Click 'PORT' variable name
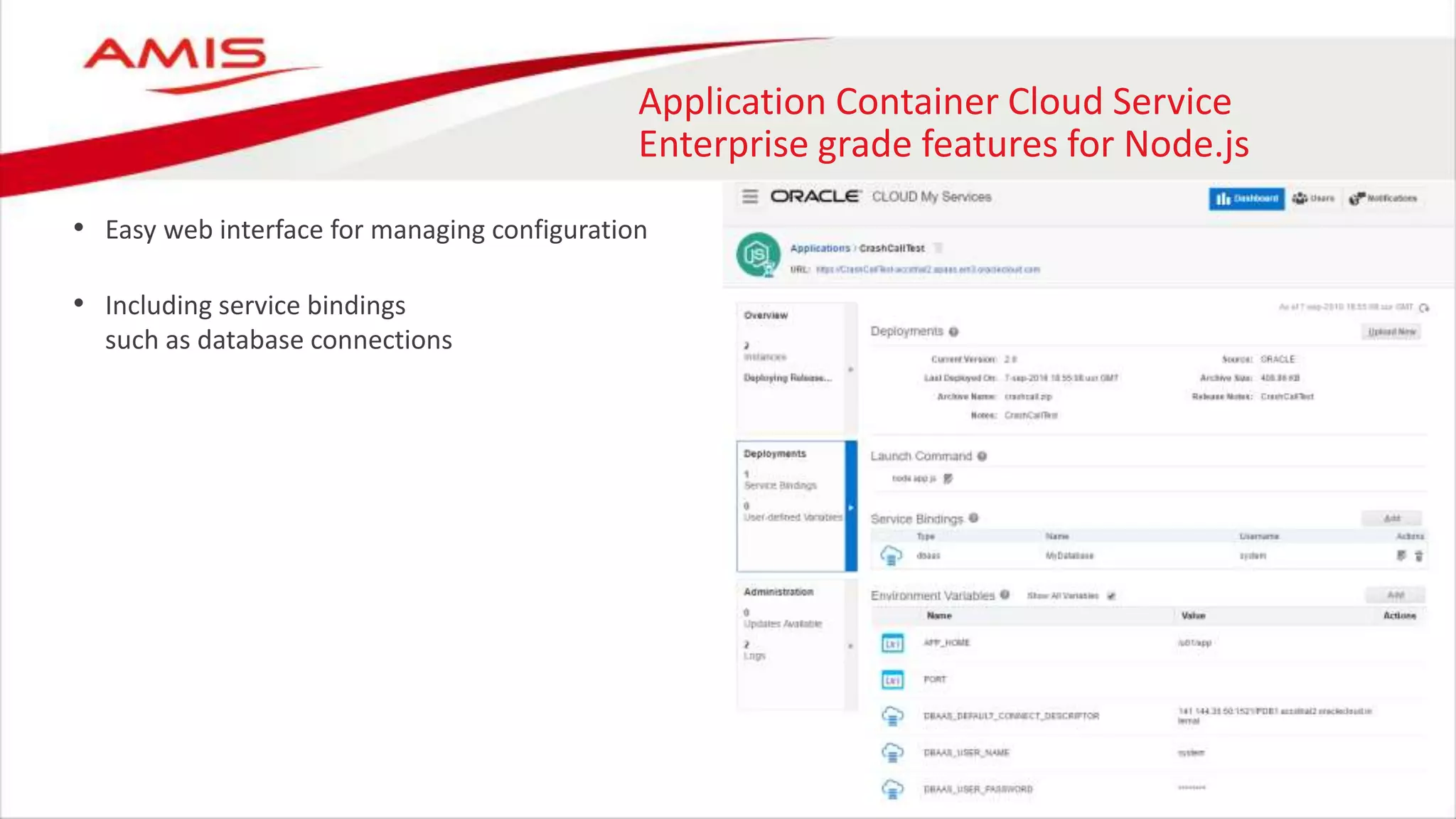The height and width of the screenshot is (819, 1456). [935, 680]
